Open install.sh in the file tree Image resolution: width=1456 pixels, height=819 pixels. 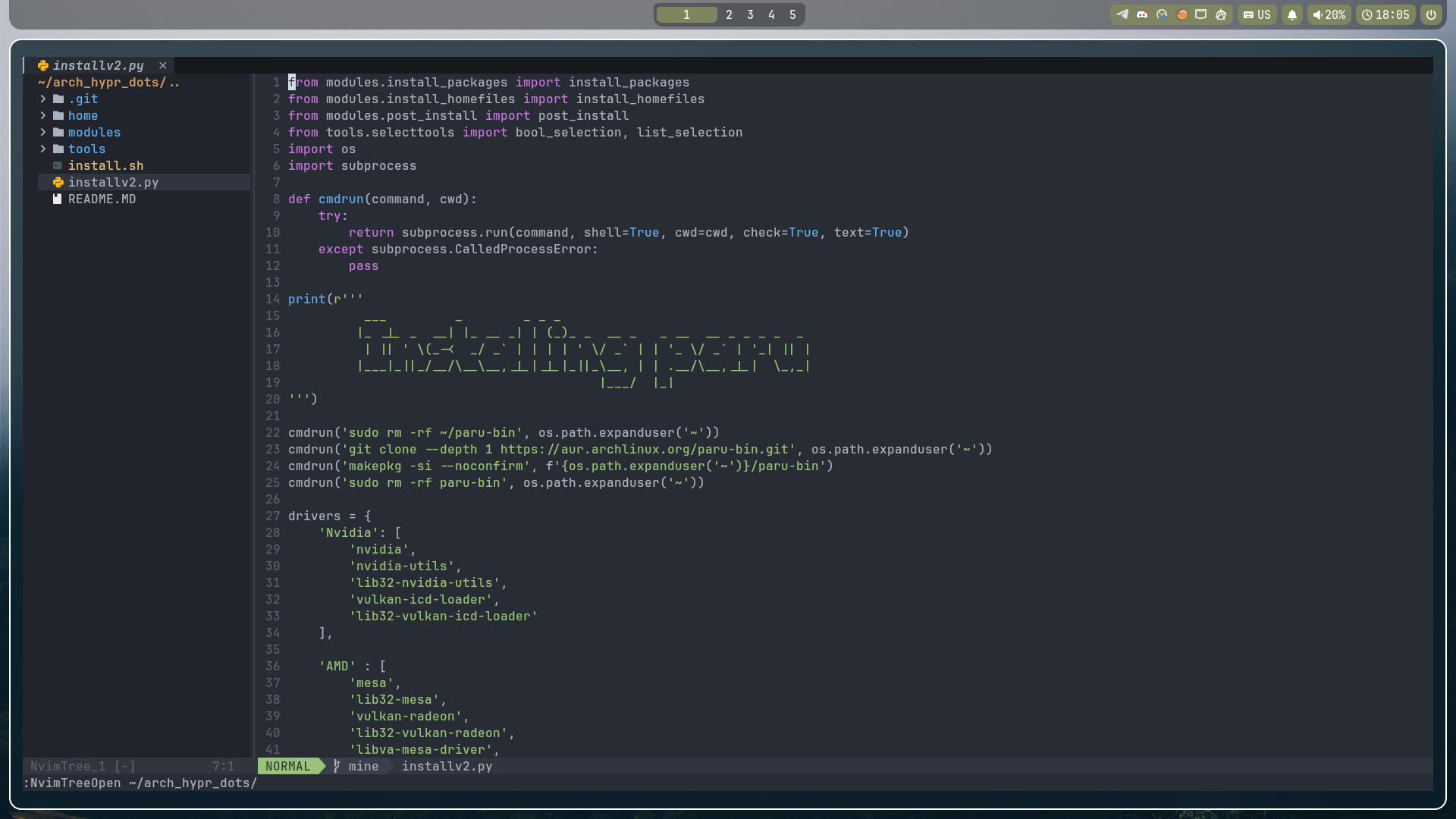click(105, 166)
